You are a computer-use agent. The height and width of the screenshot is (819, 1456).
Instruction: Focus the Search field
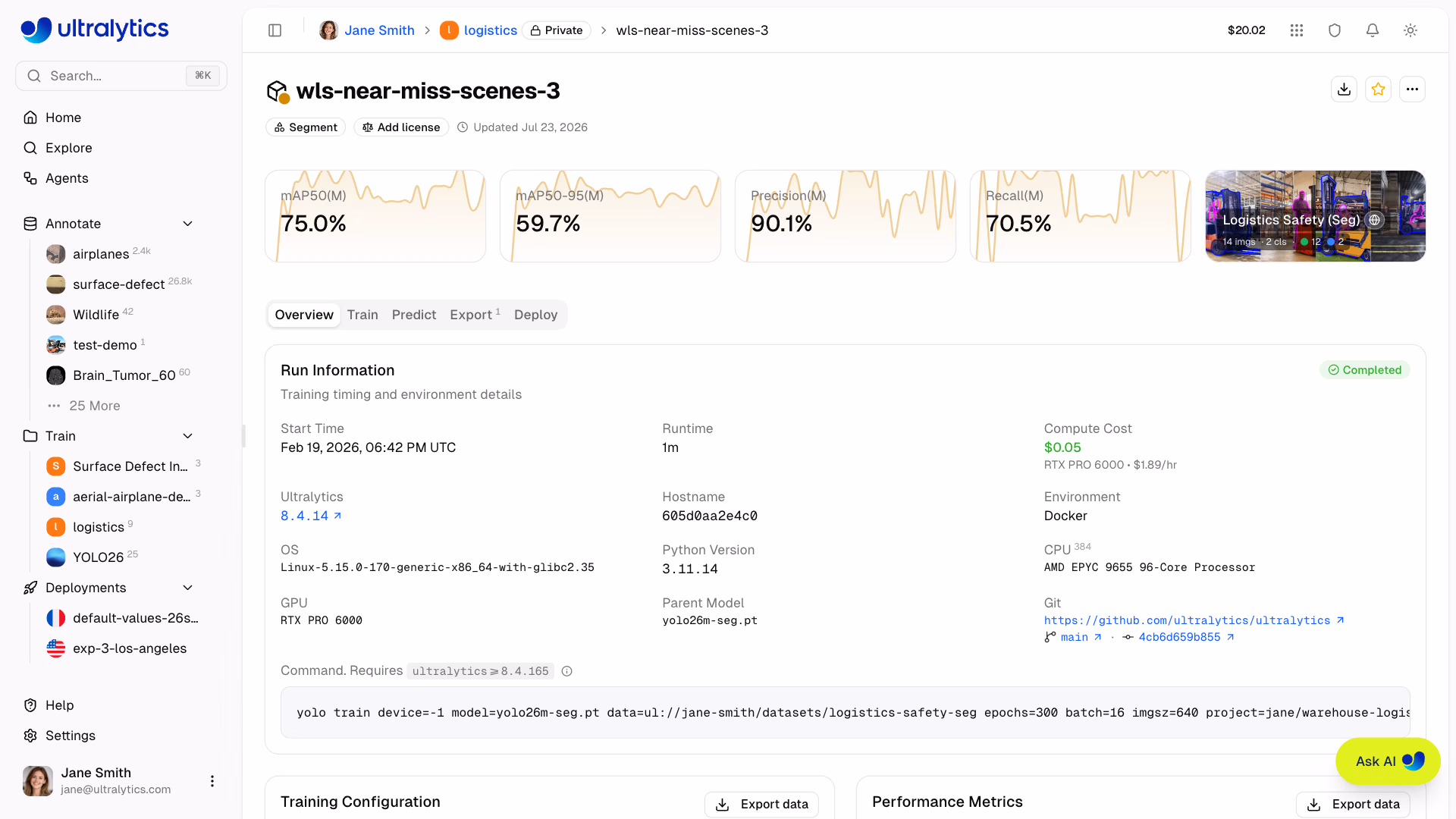tap(121, 76)
